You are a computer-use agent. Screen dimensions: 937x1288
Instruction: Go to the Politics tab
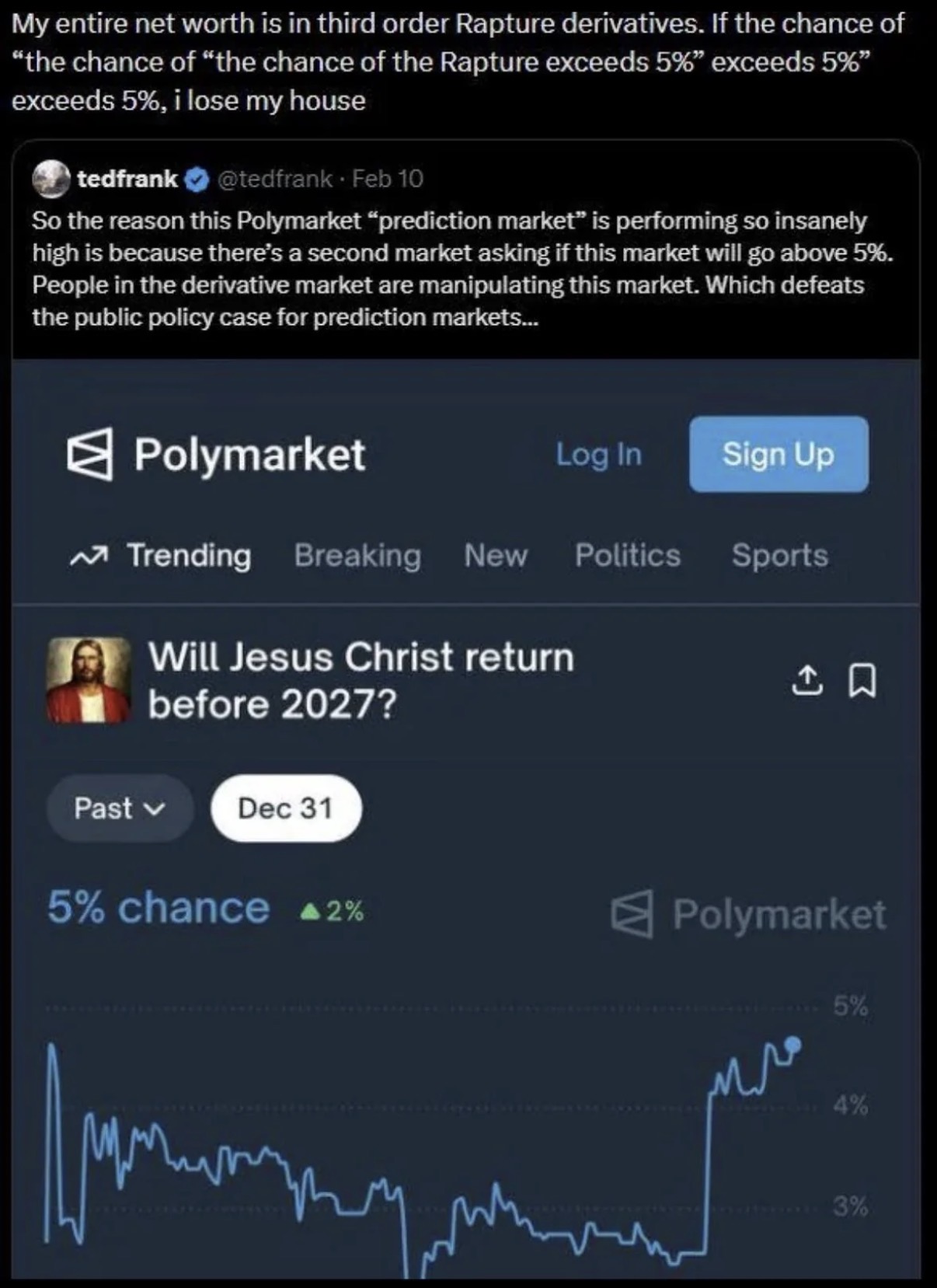[627, 556]
